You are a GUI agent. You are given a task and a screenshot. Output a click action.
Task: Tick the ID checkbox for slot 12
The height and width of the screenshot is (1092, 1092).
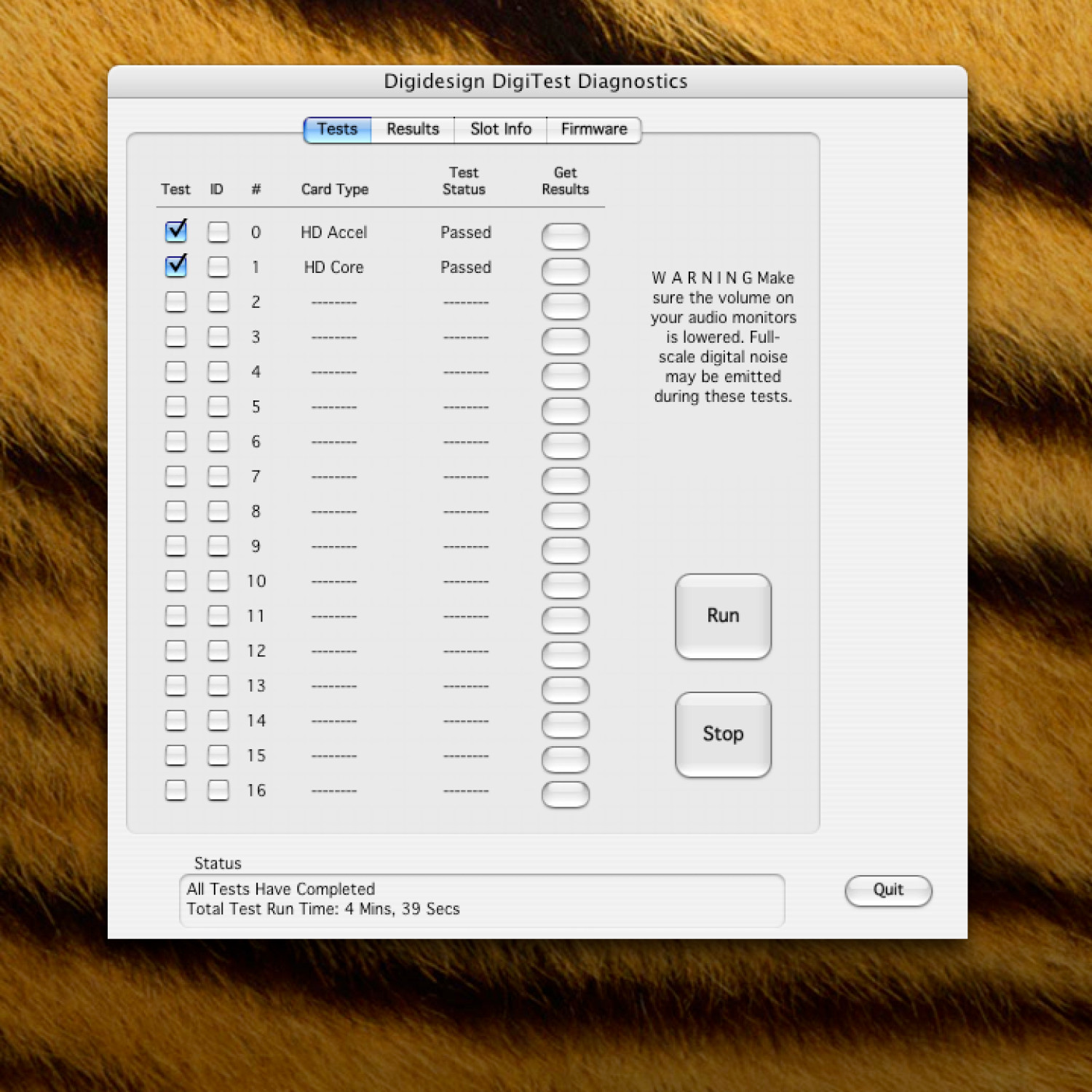[x=218, y=651]
